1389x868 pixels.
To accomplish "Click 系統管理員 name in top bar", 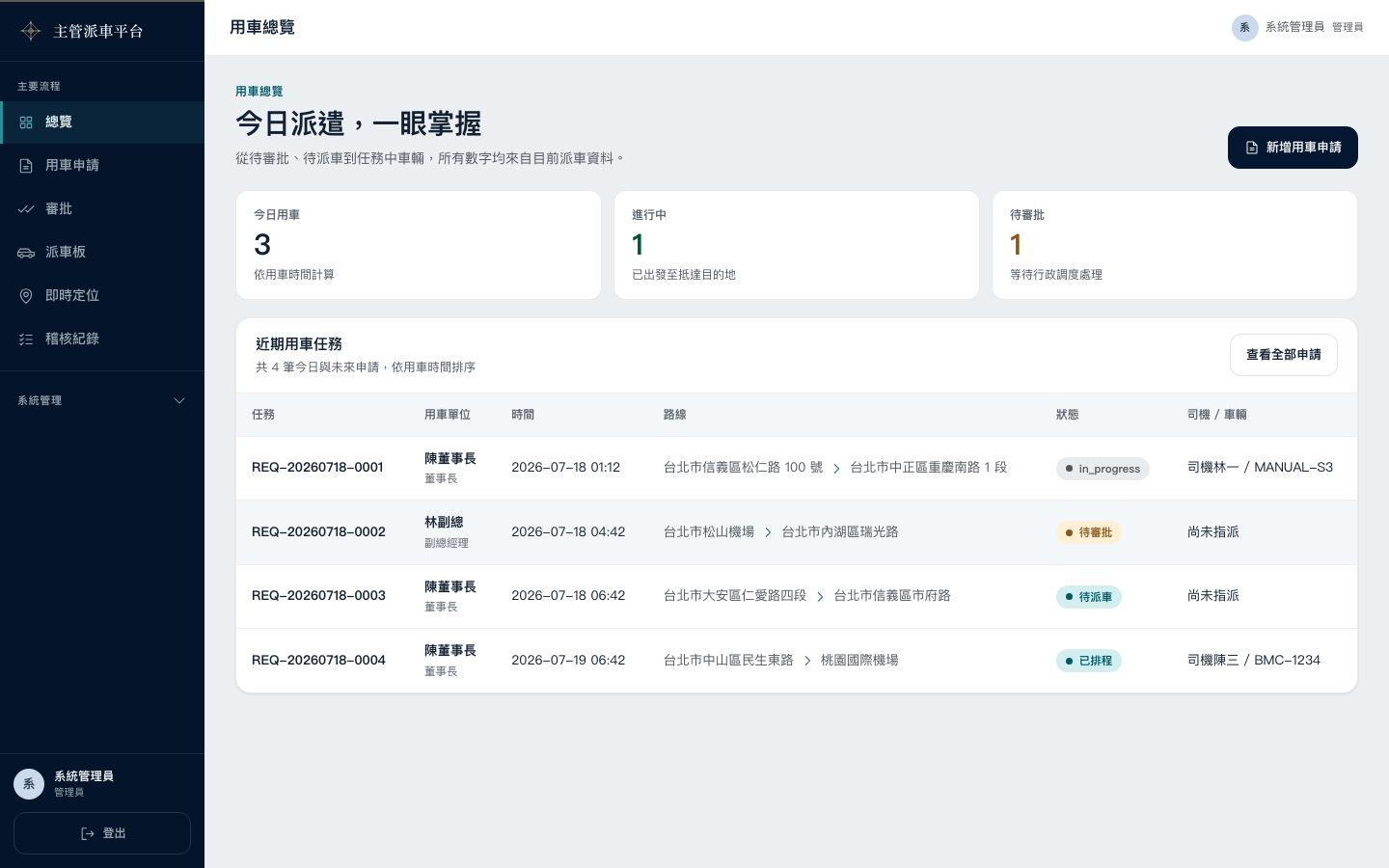I will point(1294,27).
